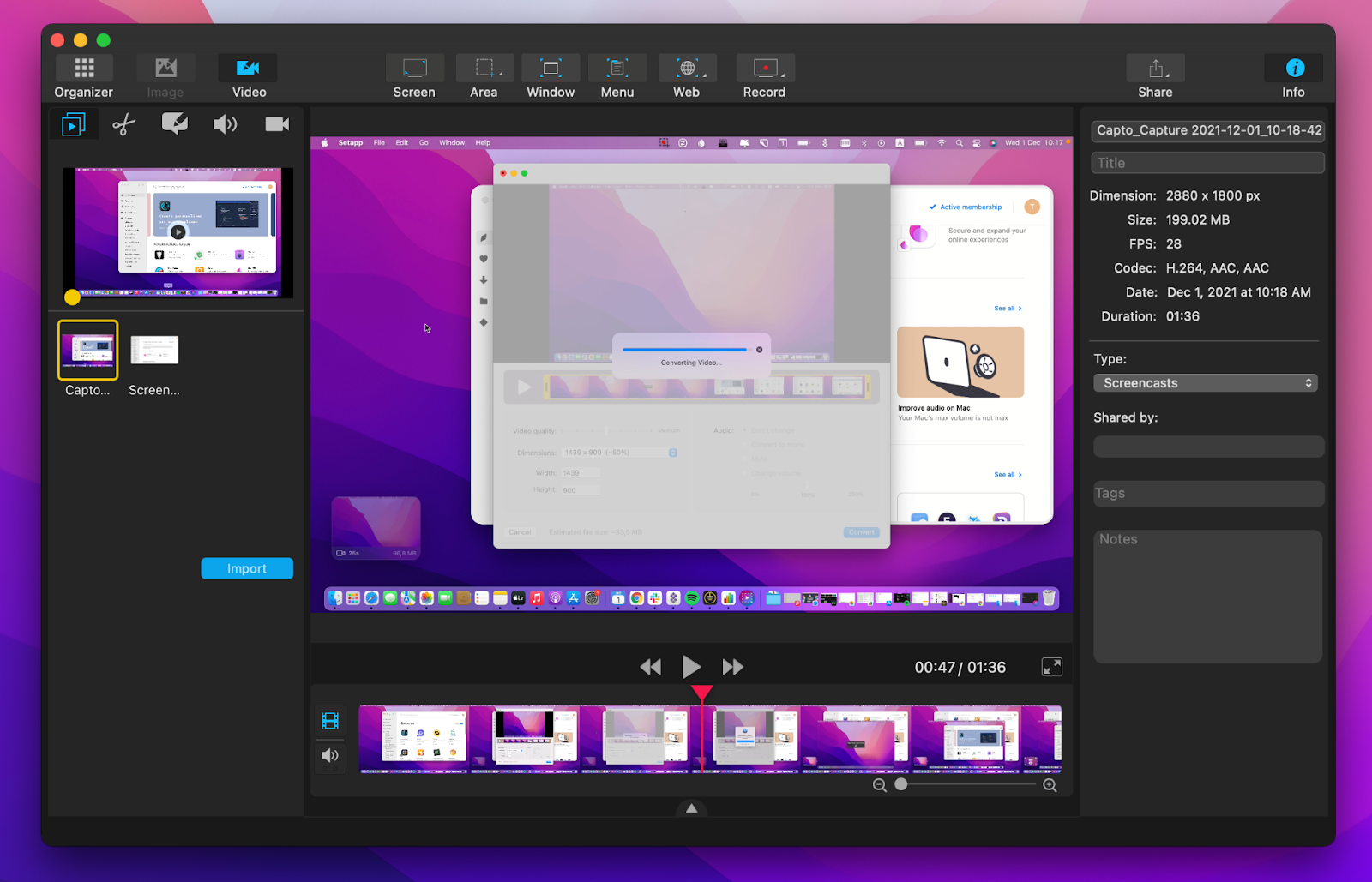
Task: Select the video camera tool
Action: point(276,123)
